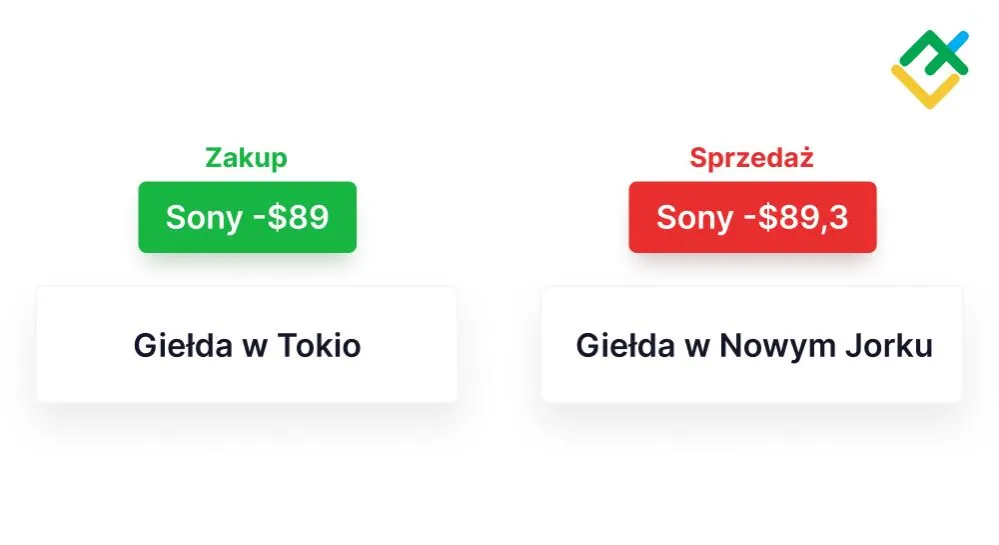Click the yellow chevron of the logo
This screenshot has height=545, width=999.
pyautogui.click(x=925, y=89)
